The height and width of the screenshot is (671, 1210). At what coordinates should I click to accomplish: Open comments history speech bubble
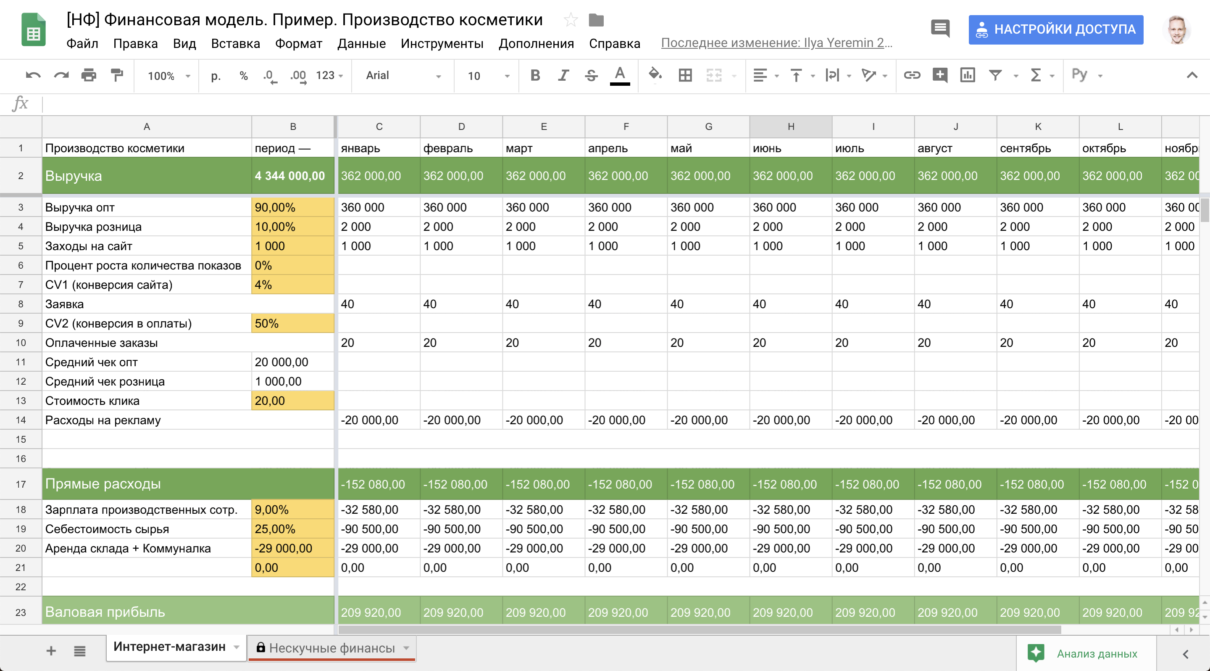(940, 29)
